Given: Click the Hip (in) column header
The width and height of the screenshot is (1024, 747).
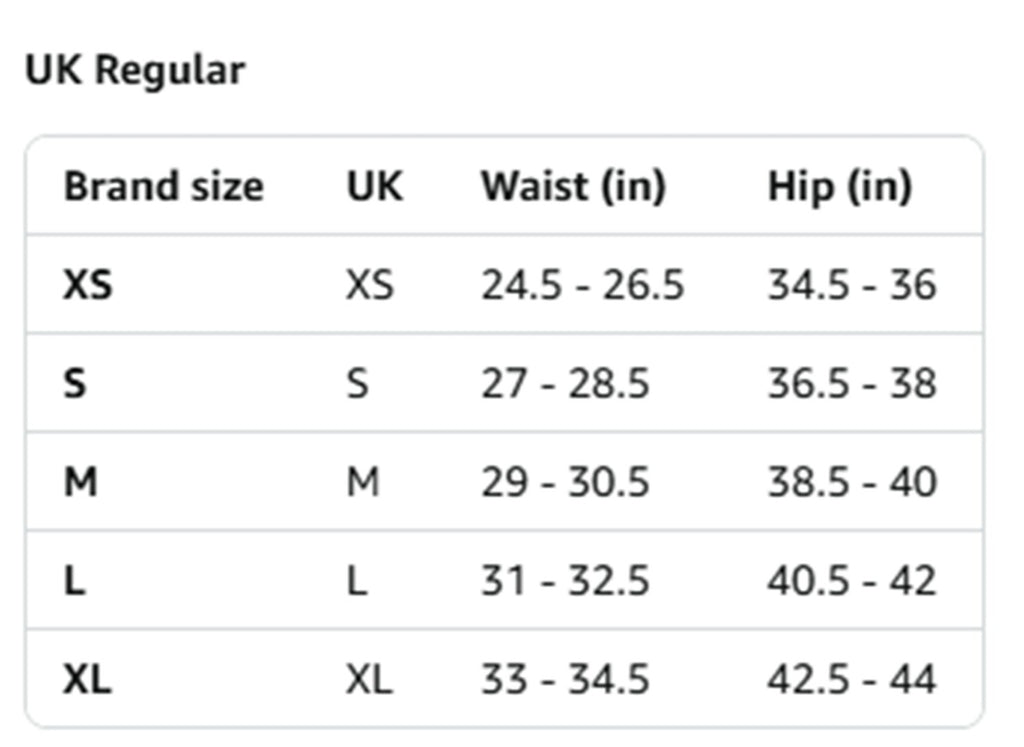Looking at the screenshot, I should (839, 187).
